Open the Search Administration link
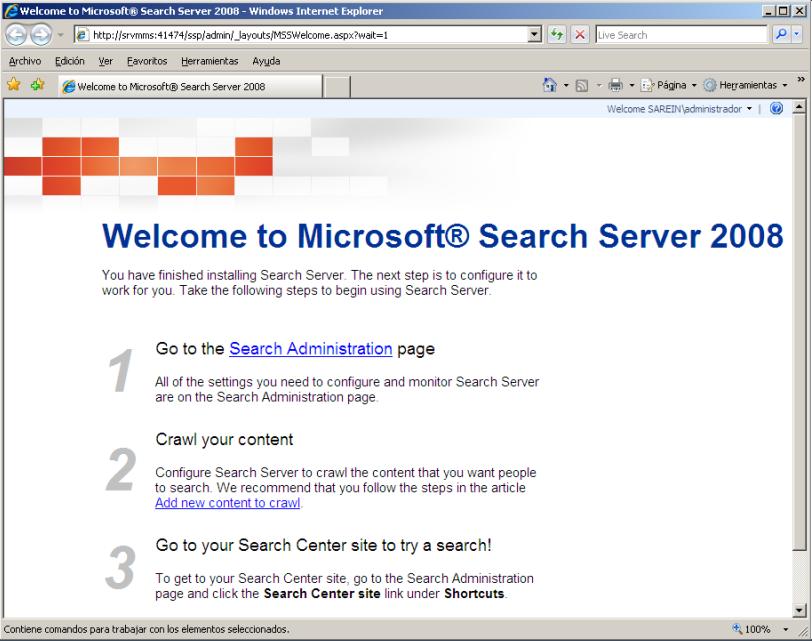The height and width of the screenshot is (641, 812). coord(311,348)
